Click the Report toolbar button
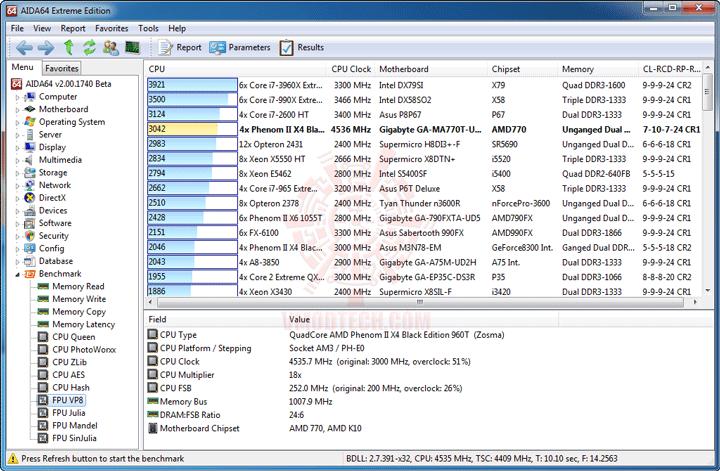The height and width of the screenshot is (471, 720). pos(180,47)
